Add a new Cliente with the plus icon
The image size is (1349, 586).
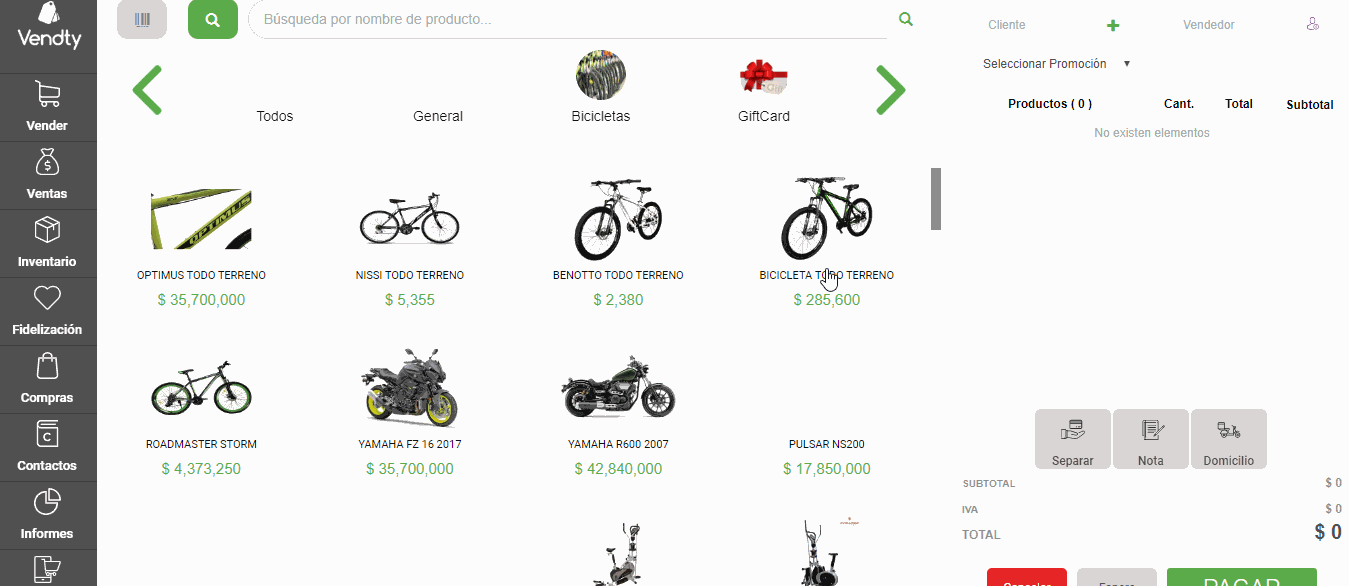click(1113, 25)
